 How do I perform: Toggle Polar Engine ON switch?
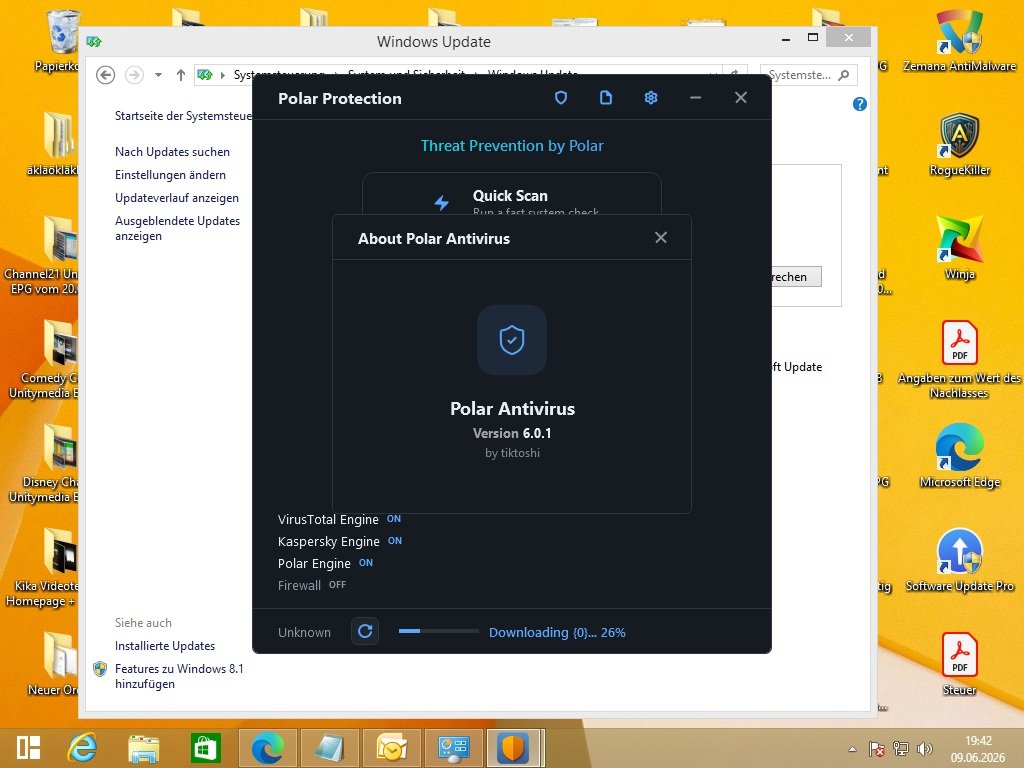click(x=366, y=563)
